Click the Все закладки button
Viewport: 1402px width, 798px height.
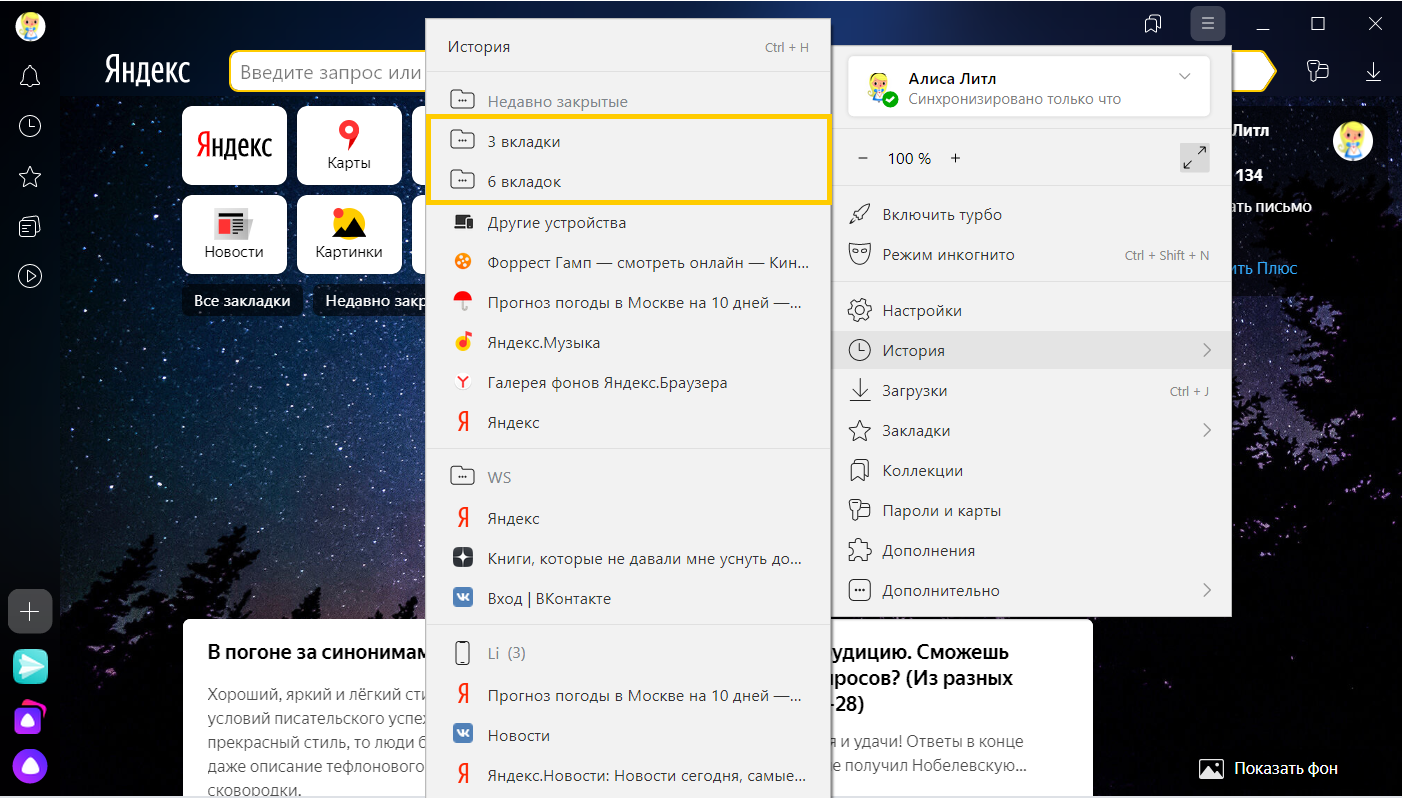242,300
